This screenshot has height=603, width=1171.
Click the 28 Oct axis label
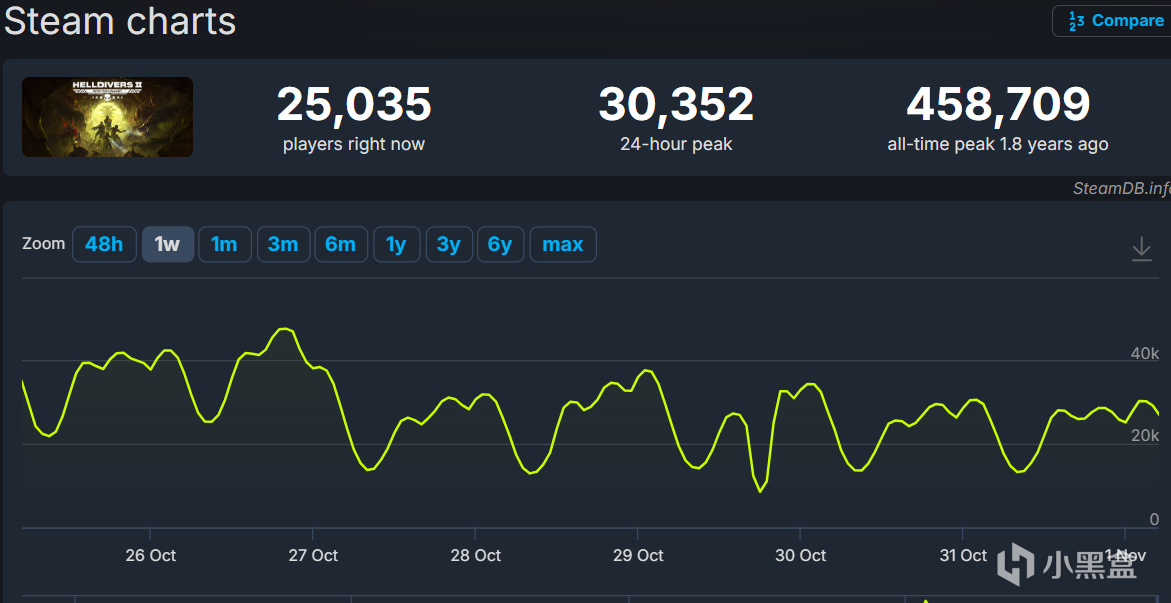pyautogui.click(x=476, y=555)
